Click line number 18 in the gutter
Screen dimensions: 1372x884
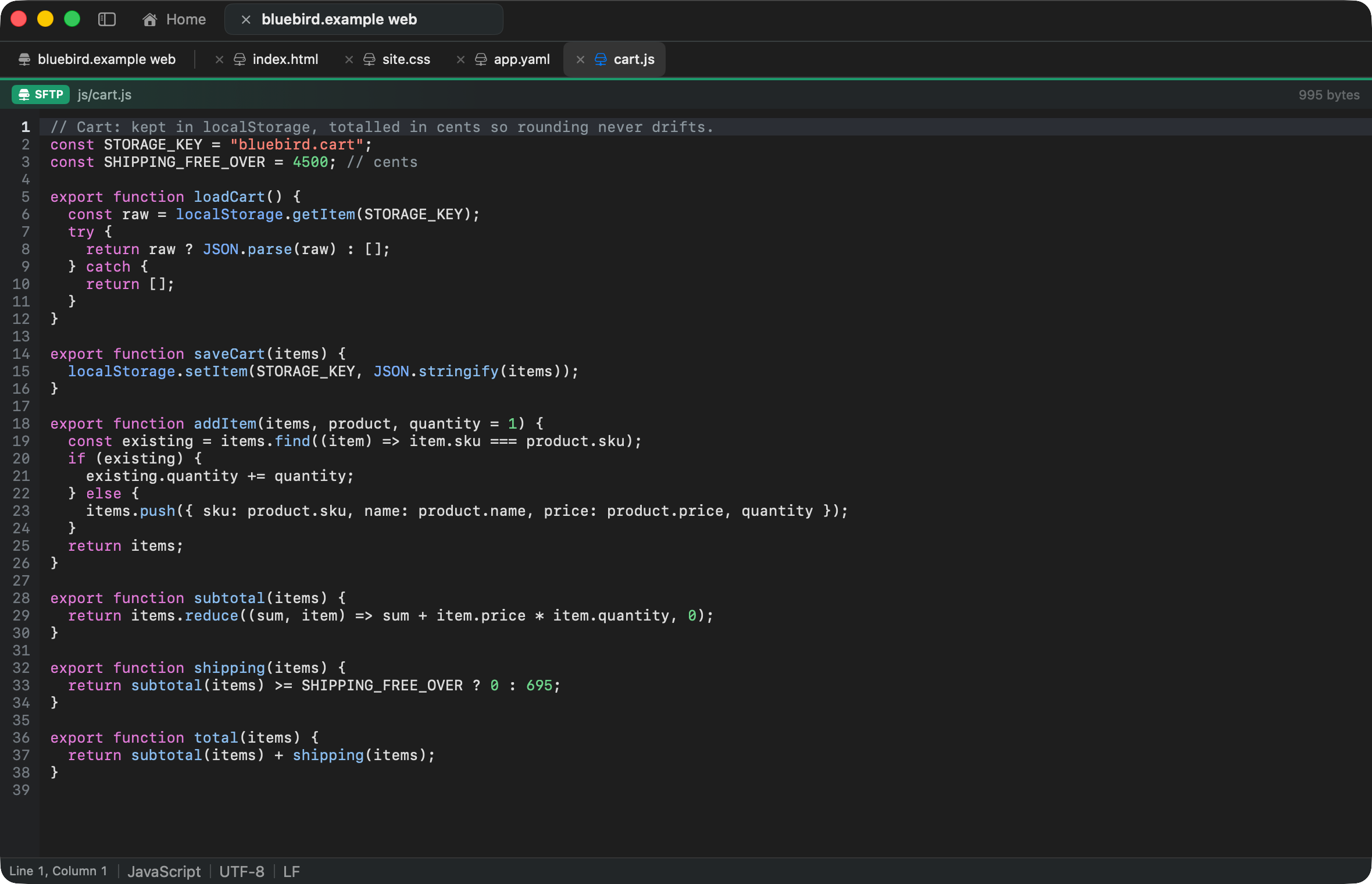point(21,423)
